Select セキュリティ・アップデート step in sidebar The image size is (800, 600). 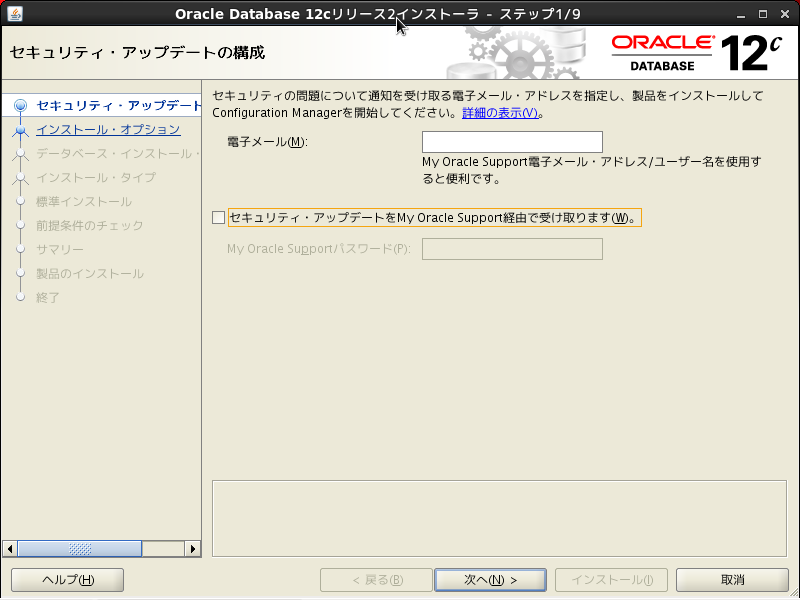[x=118, y=106]
